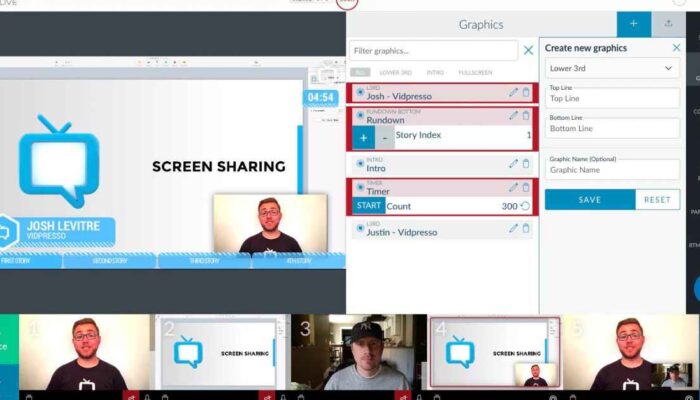Image resolution: width=700 pixels, height=400 pixels.
Task: Edit the Josh - Vidpresso graphic
Action: (513, 92)
